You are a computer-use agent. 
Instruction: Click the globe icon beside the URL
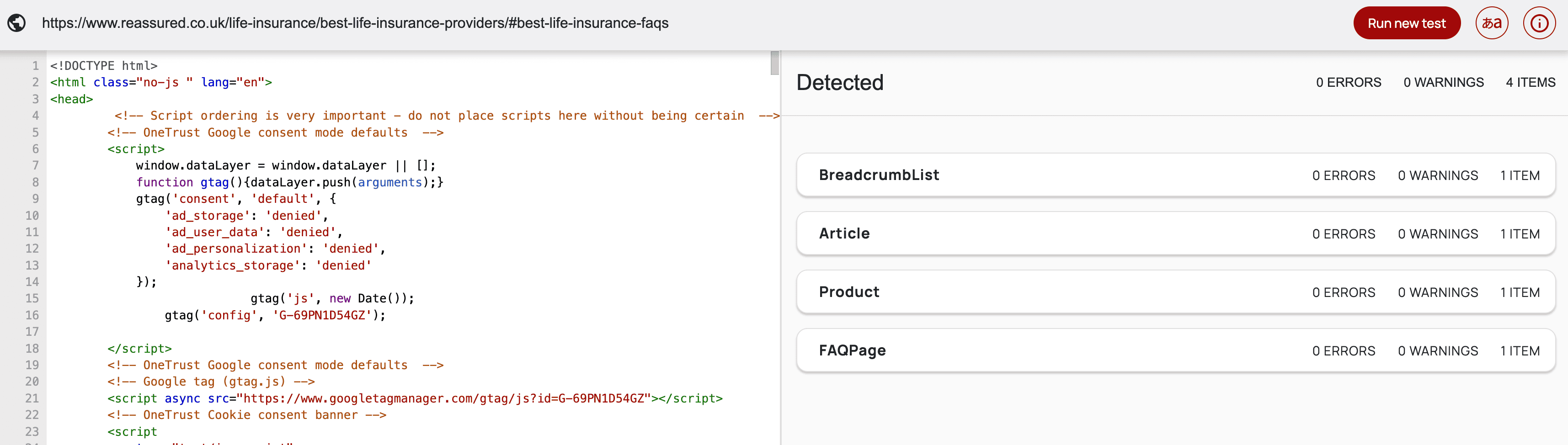pos(16,23)
